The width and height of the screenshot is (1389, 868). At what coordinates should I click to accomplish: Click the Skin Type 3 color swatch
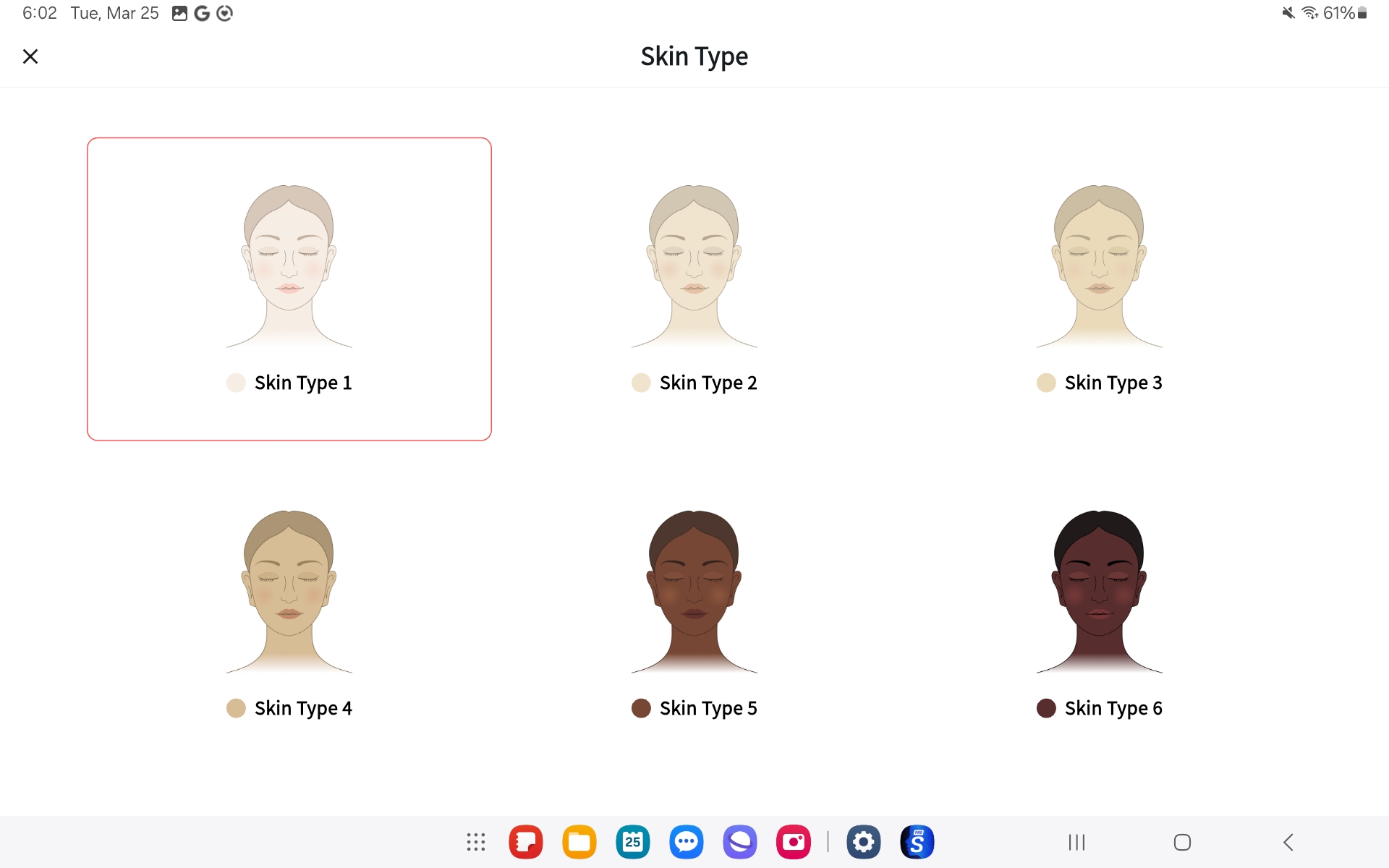pyautogui.click(x=1046, y=383)
